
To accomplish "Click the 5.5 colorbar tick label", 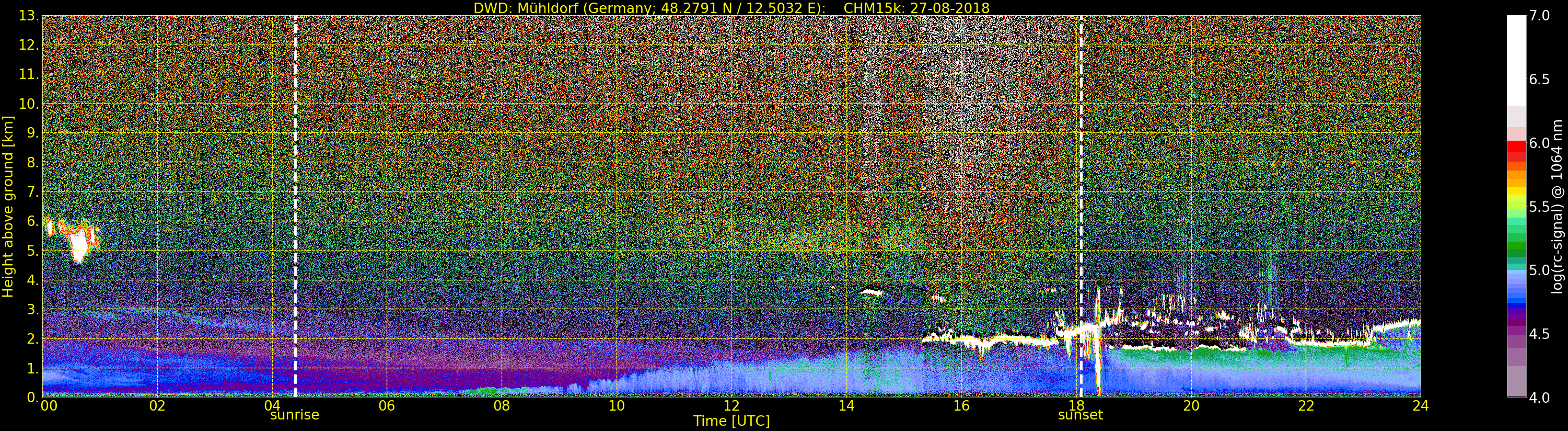I will (1539, 207).
